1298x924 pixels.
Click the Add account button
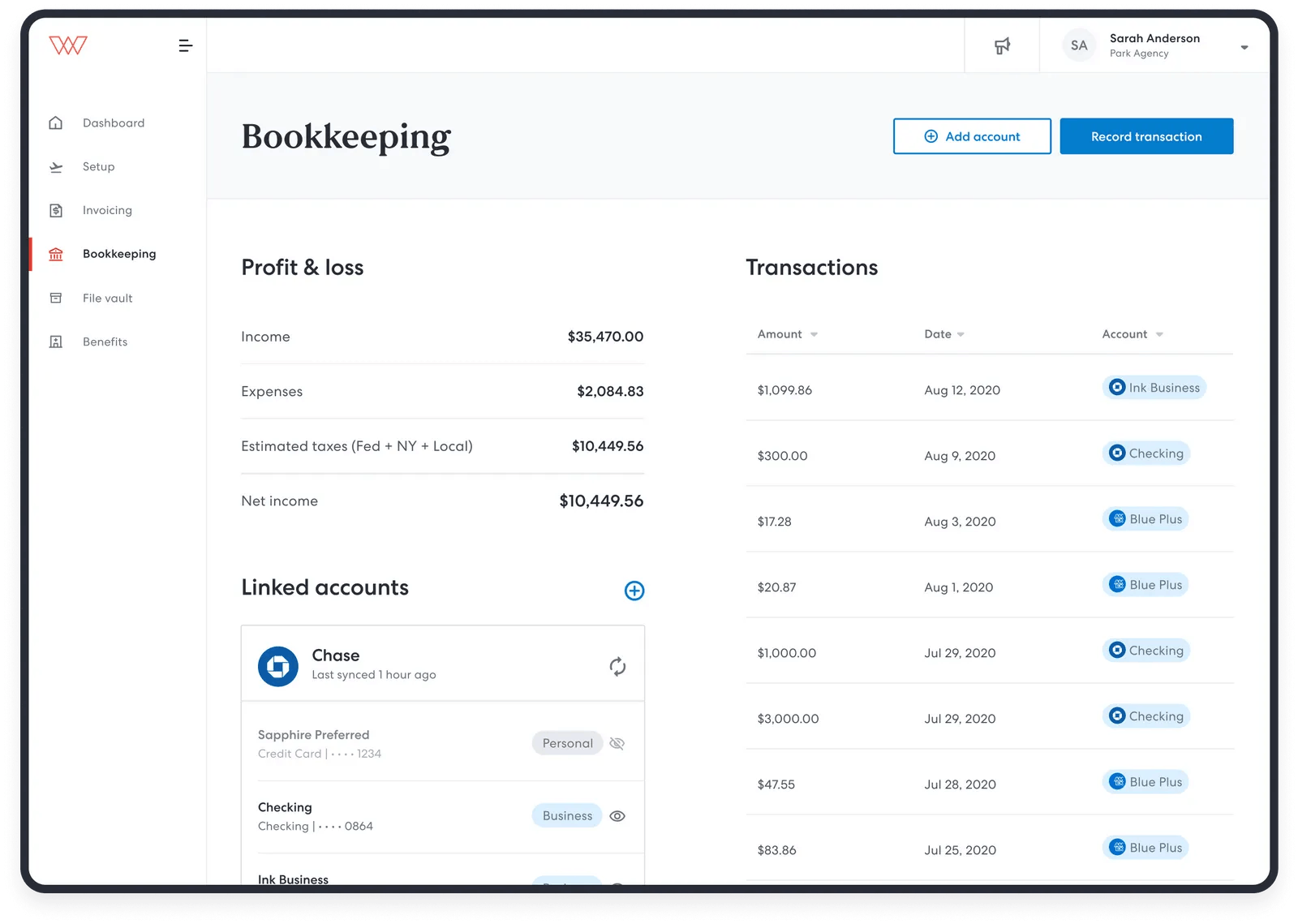pyautogui.click(x=972, y=136)
